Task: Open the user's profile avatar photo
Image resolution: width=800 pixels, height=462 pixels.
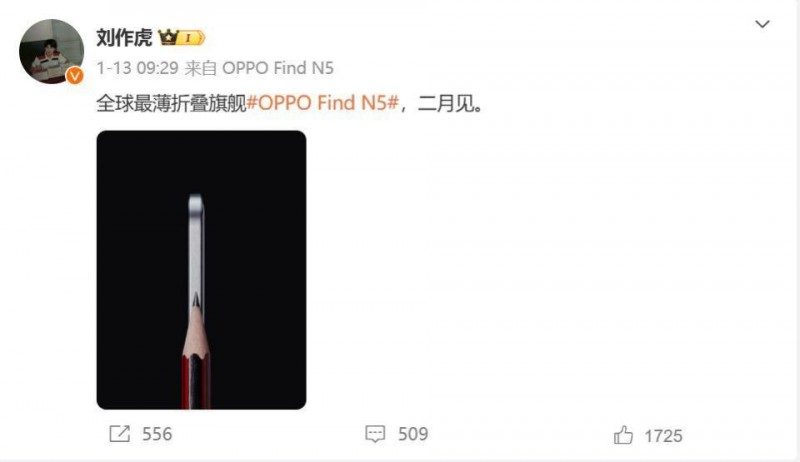Action: [51, 51]
